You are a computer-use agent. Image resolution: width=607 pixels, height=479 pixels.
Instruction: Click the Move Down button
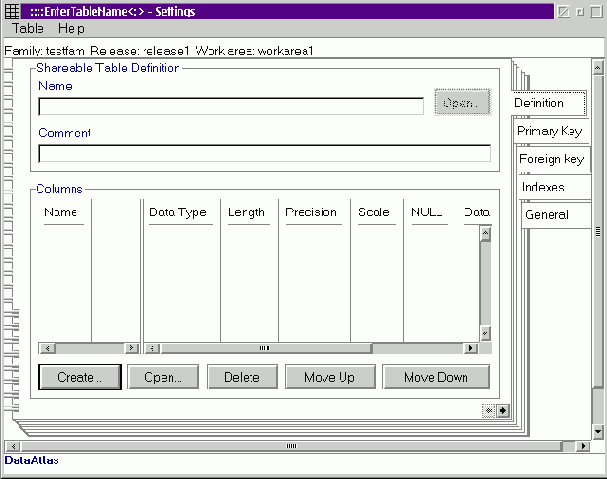[435, 377]
